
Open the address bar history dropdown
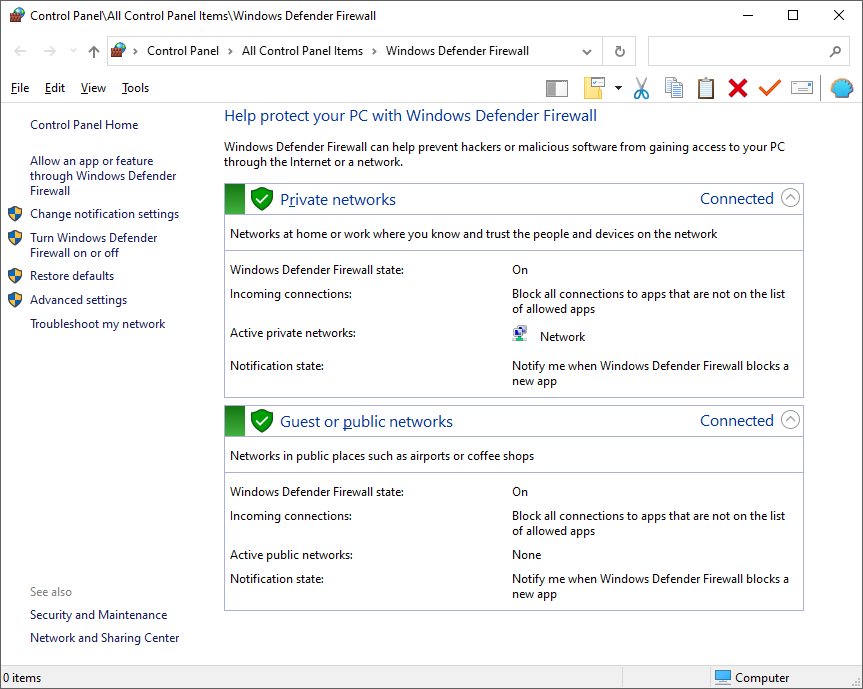(x=589, y=51)
